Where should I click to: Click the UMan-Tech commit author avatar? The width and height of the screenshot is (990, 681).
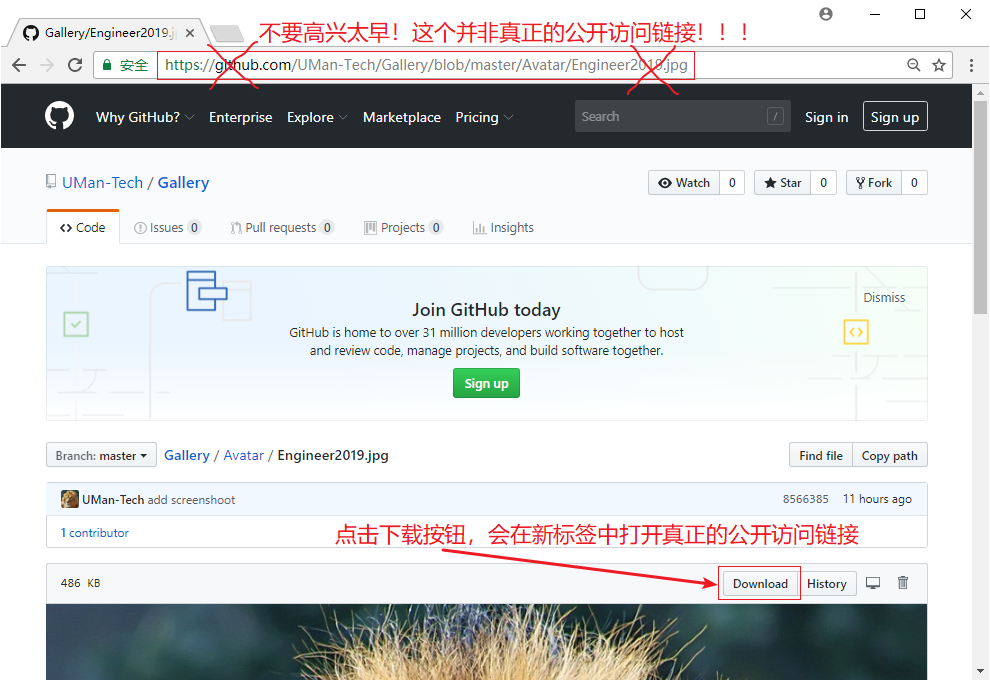(69, 499)
